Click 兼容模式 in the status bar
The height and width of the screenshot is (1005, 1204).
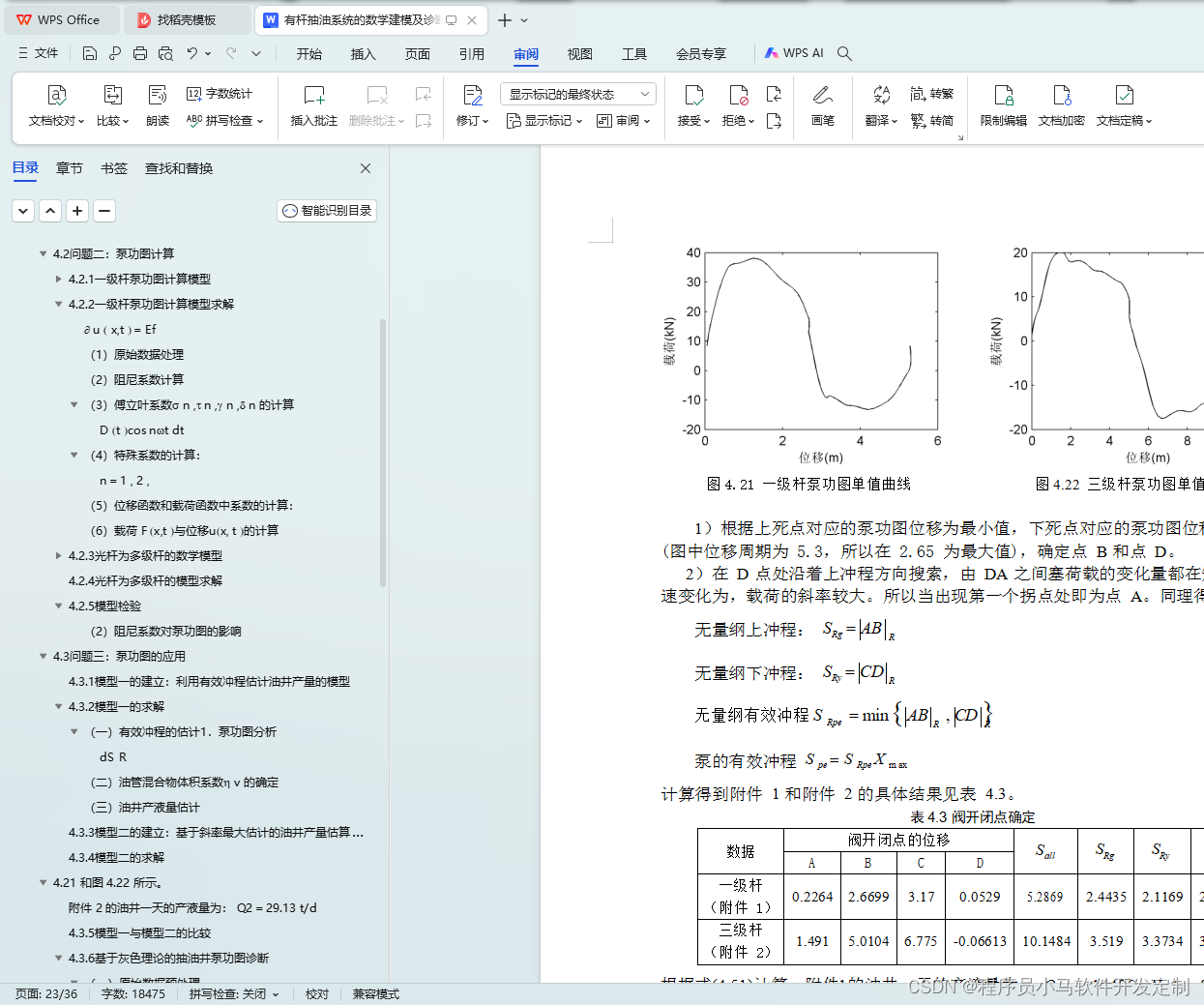pos(375,993)
